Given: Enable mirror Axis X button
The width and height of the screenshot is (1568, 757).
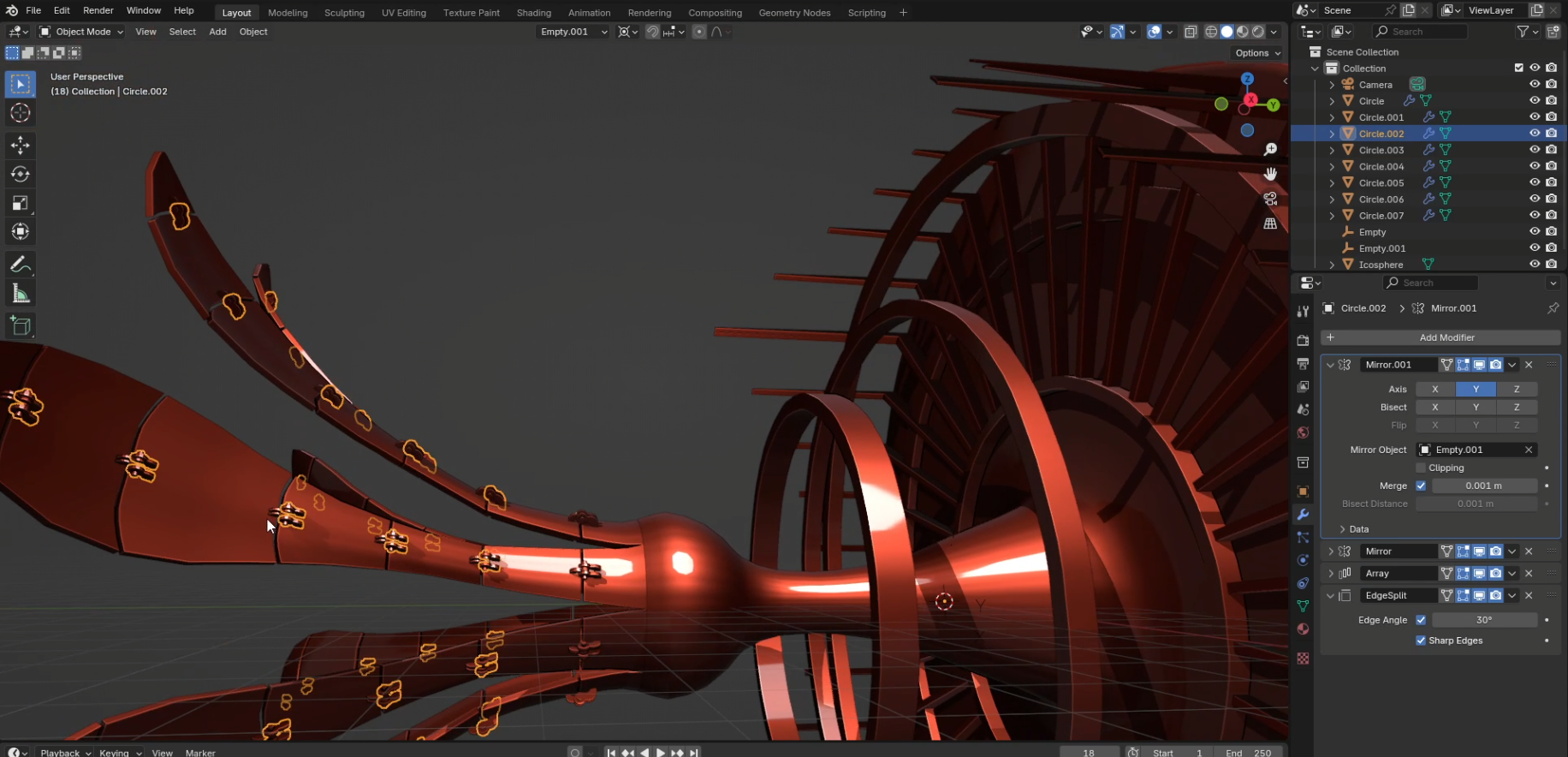Looking at the screenshot, I should click(x=1435, y=389).
